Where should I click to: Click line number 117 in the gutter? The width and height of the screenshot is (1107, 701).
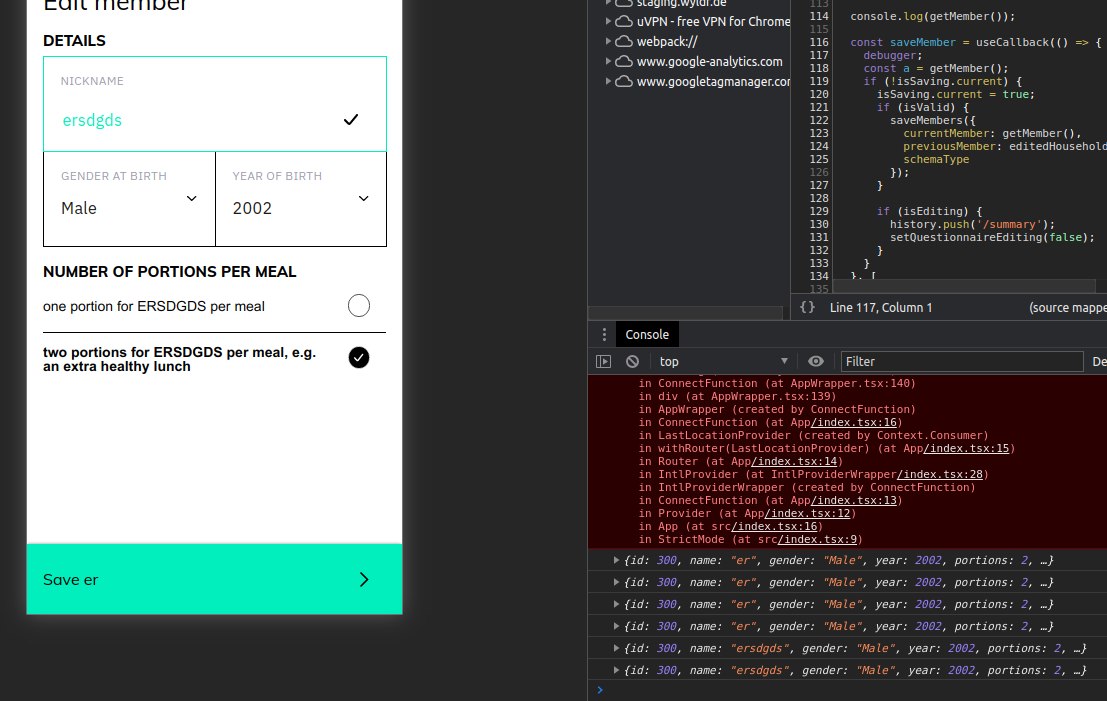[x=819, y=55]
